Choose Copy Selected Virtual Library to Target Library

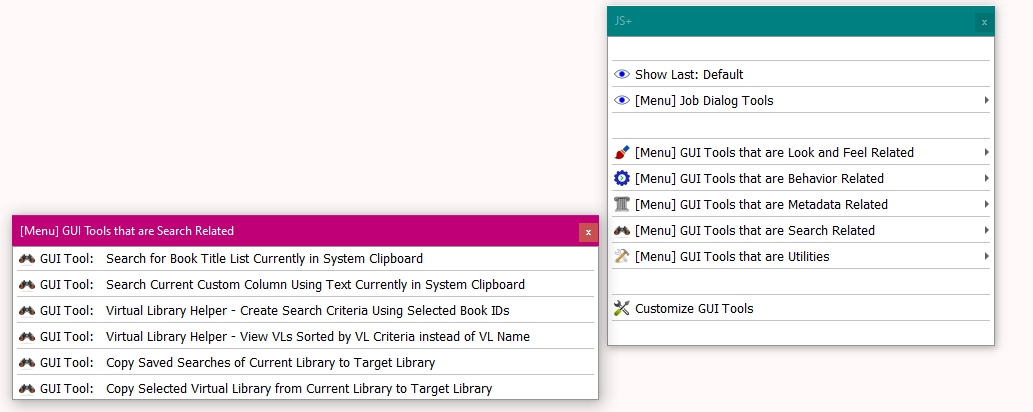(x=299, y=389)
